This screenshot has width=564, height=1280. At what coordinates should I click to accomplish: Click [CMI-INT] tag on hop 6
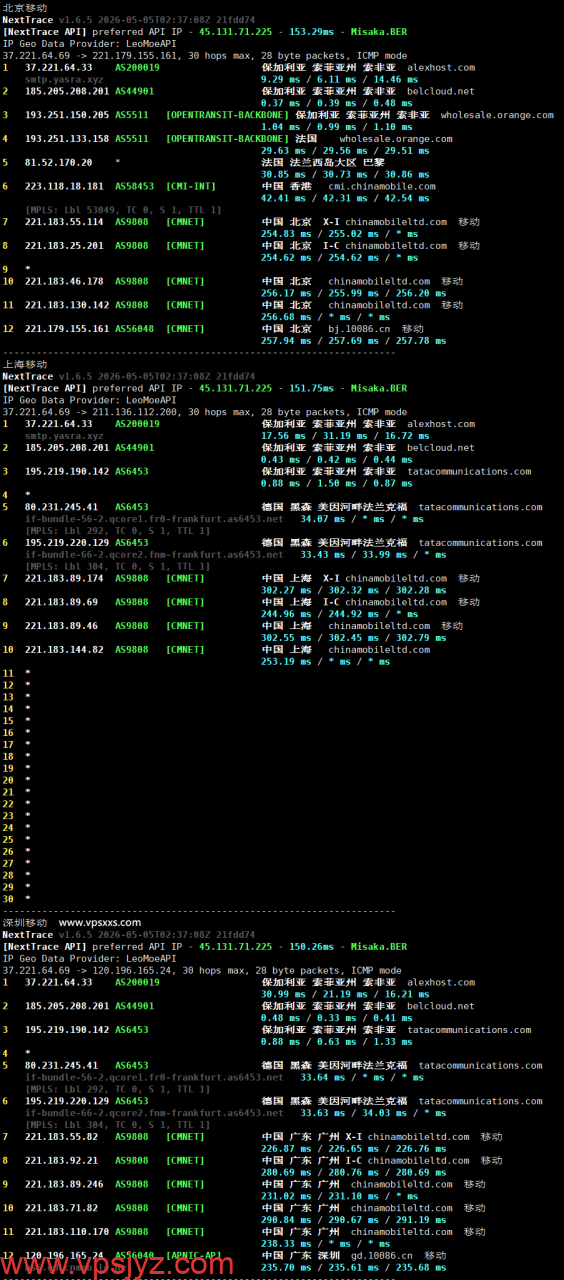tap(190, 186)
